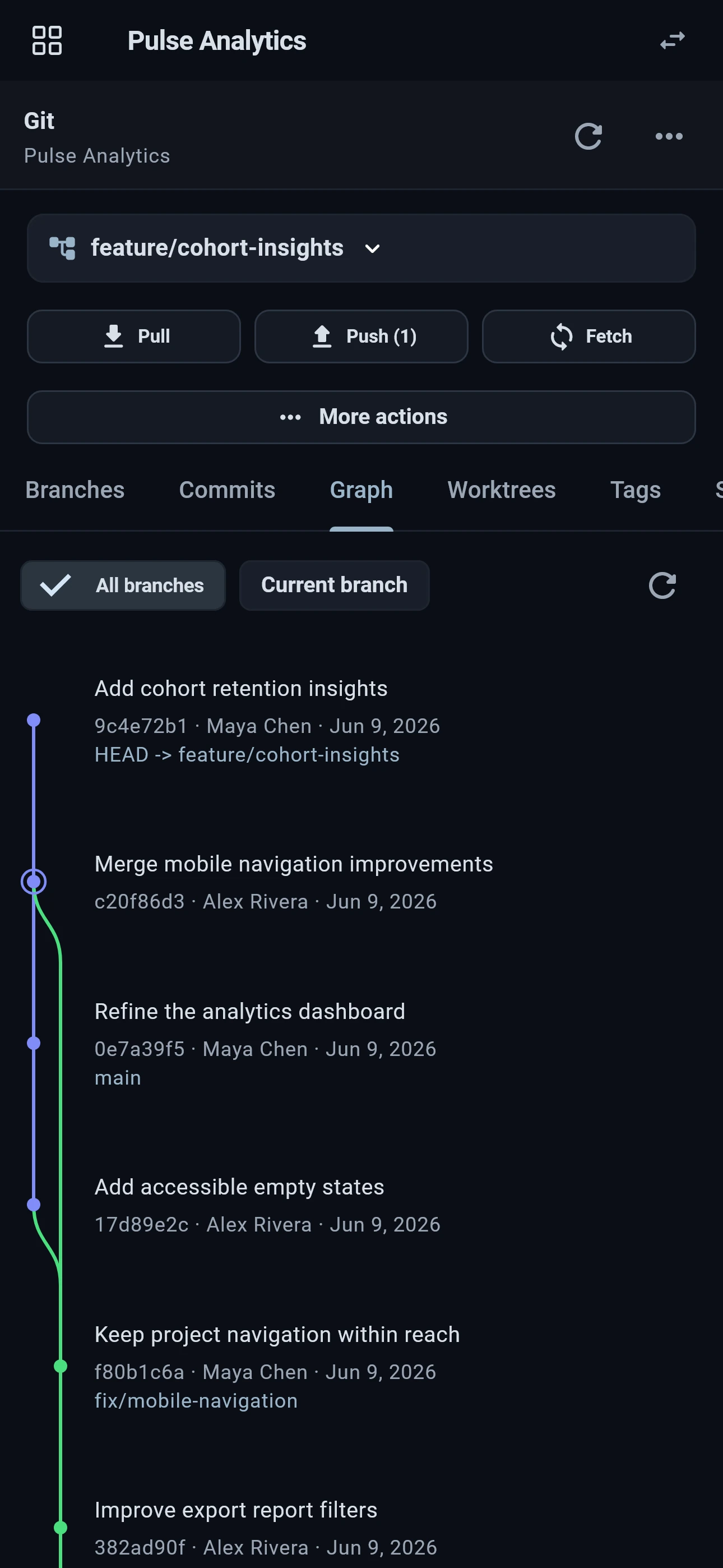The height and width of the screenshot is (1568, 723).
Task: Go to the Tags tab
Action: point(636,490)
